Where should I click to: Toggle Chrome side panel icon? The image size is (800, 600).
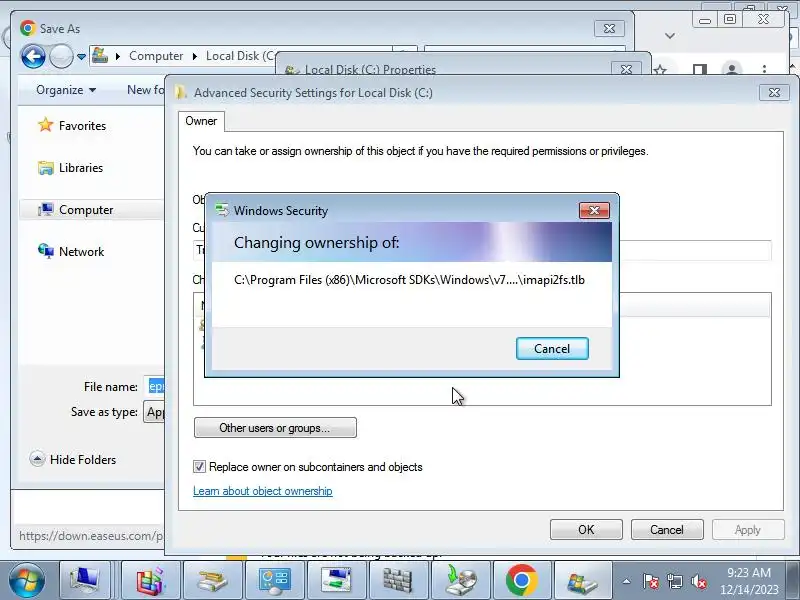[700, 69]
